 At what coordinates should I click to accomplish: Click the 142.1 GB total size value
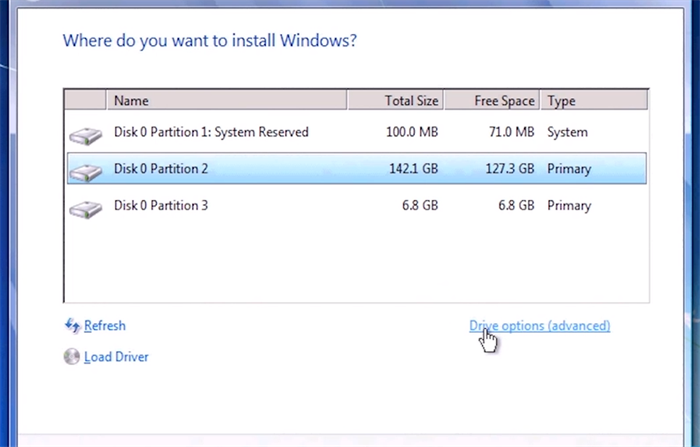[413, 169]
